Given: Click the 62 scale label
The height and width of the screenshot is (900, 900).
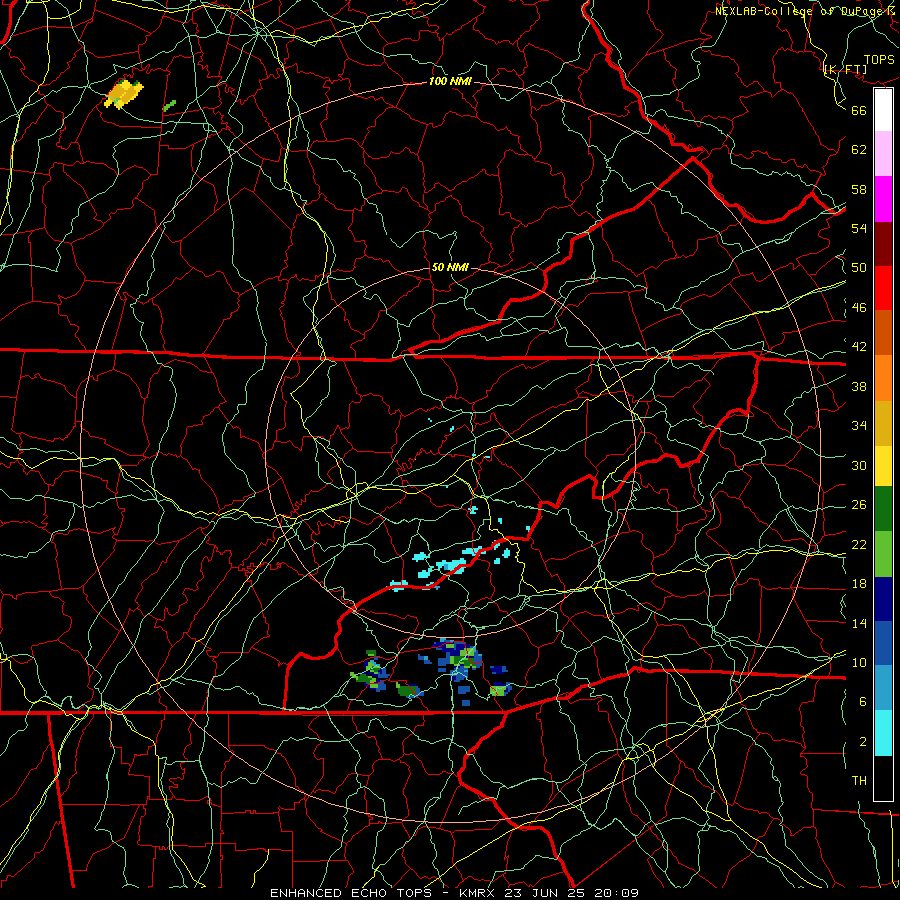Looking at the screenshot, I should pos(859,150).
